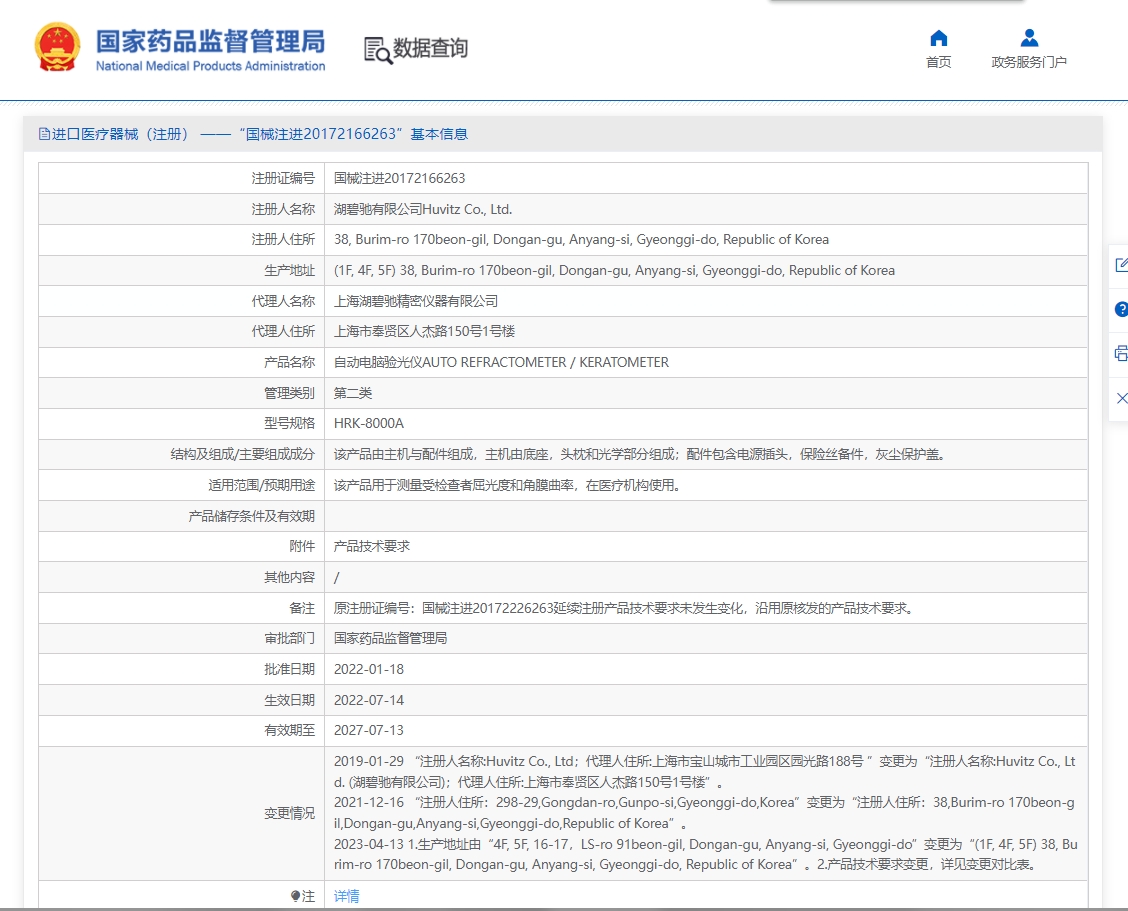Select model HRK-8000A value
Viewport: 1128px width, 911px height.
point(369,424)
